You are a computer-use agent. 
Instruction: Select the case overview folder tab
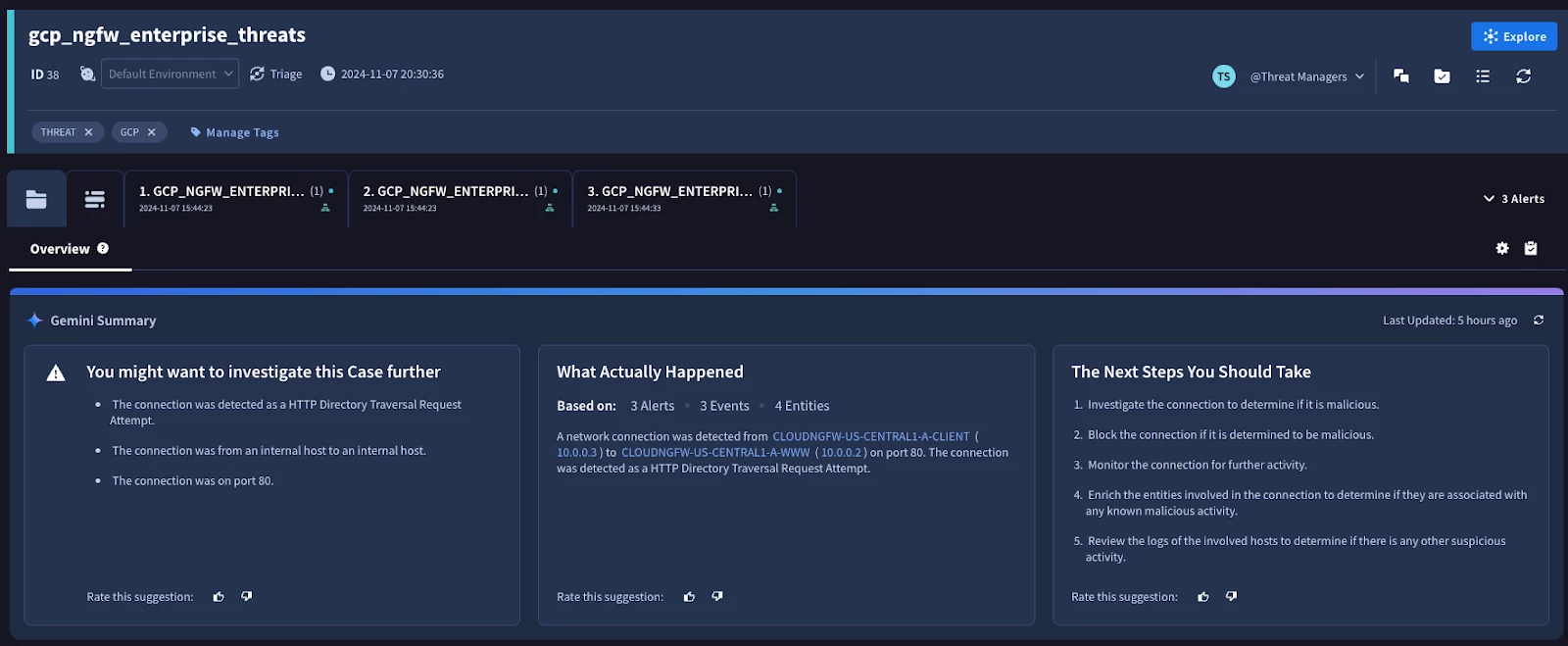[36, 199]
